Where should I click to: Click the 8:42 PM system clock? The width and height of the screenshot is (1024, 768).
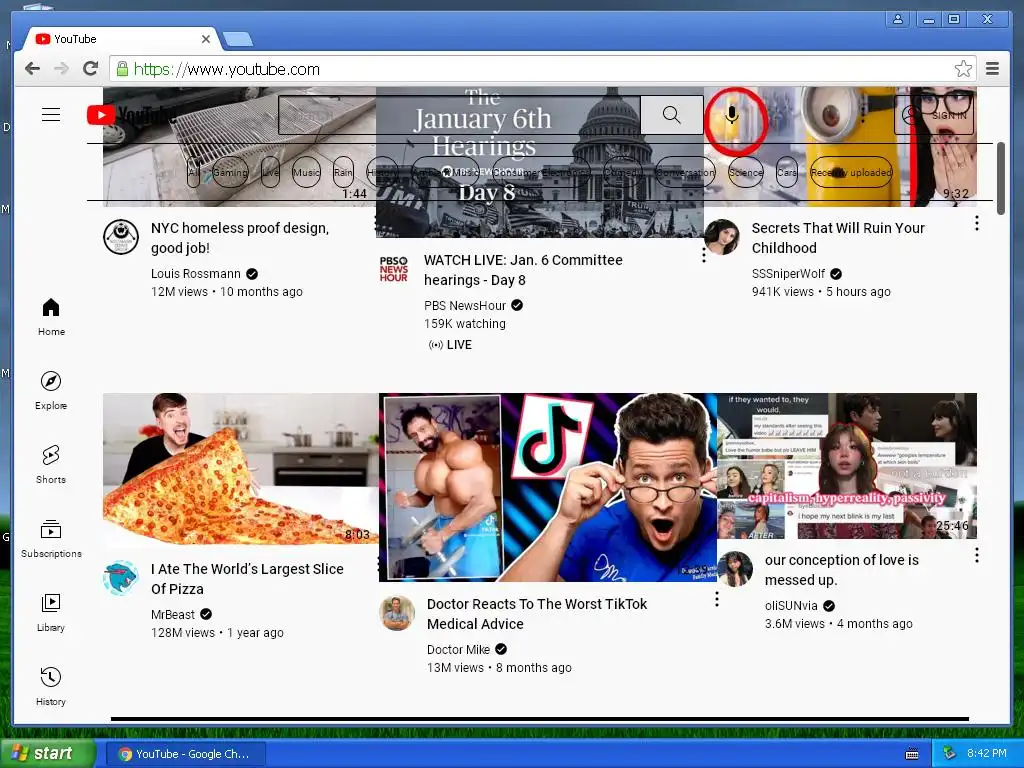pos(987,754)
